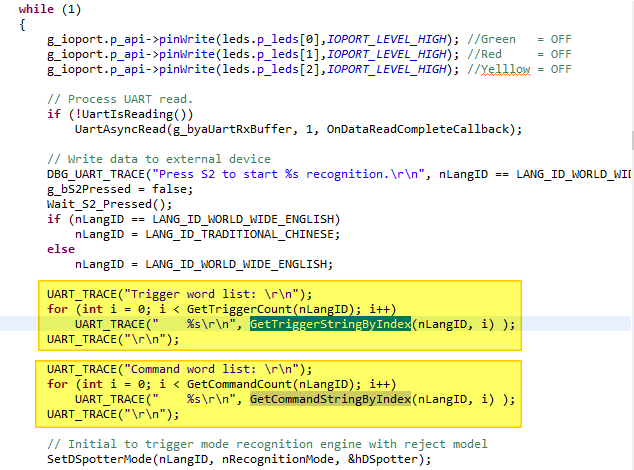Click the 'GetCommandStringByIndex' identifier

coord(330,399)
